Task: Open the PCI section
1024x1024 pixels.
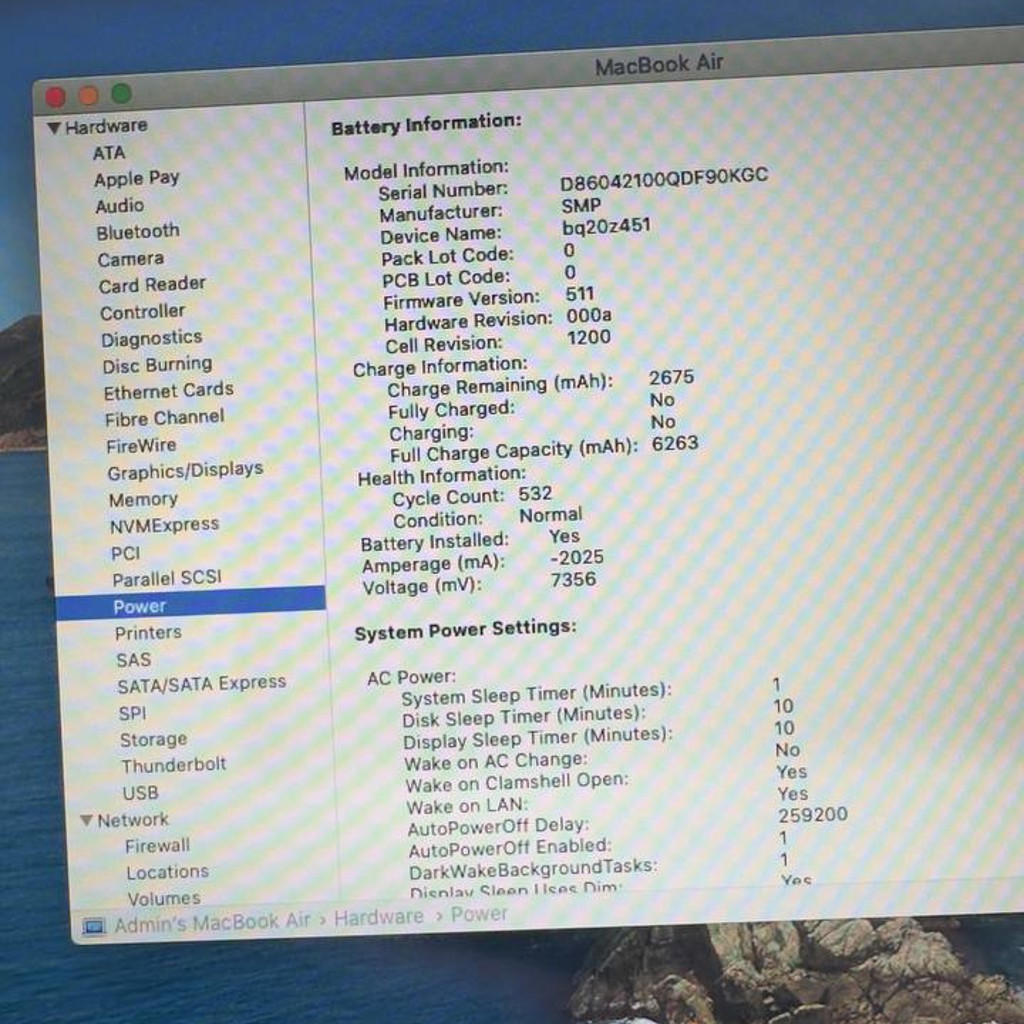Action: point(125,554)
